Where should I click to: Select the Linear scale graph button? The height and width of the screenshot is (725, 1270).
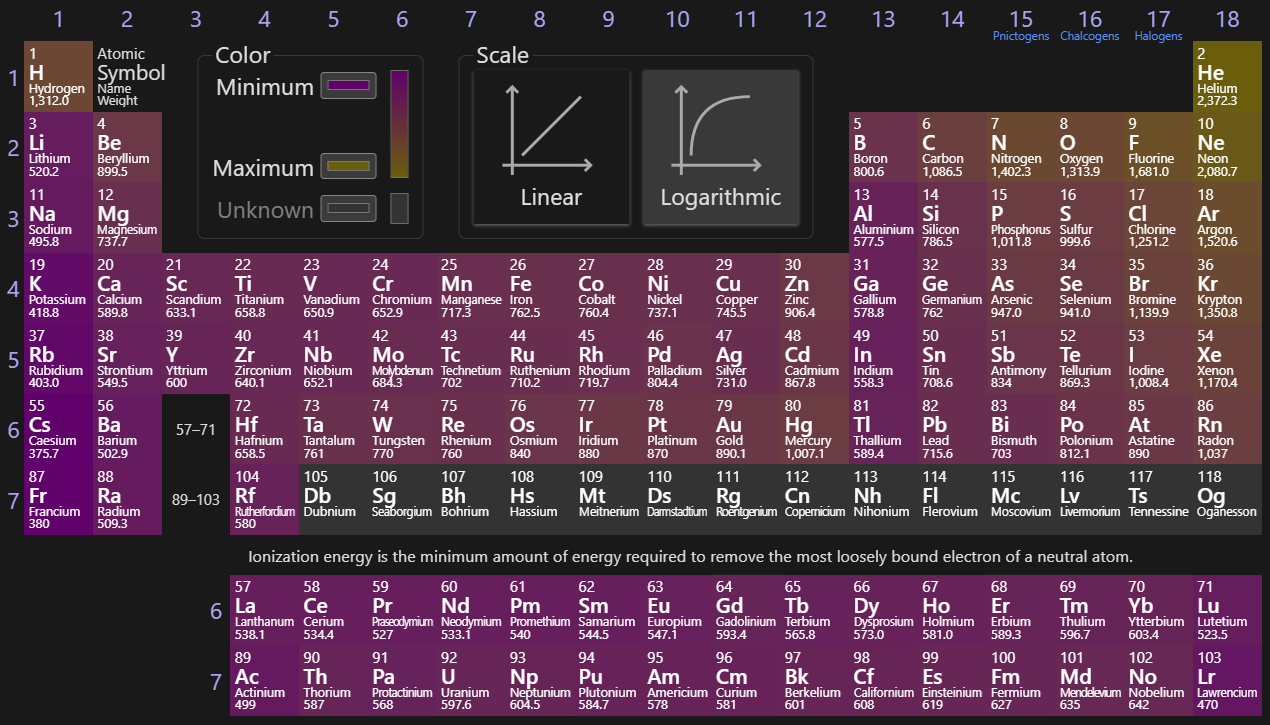pos(551,147)
